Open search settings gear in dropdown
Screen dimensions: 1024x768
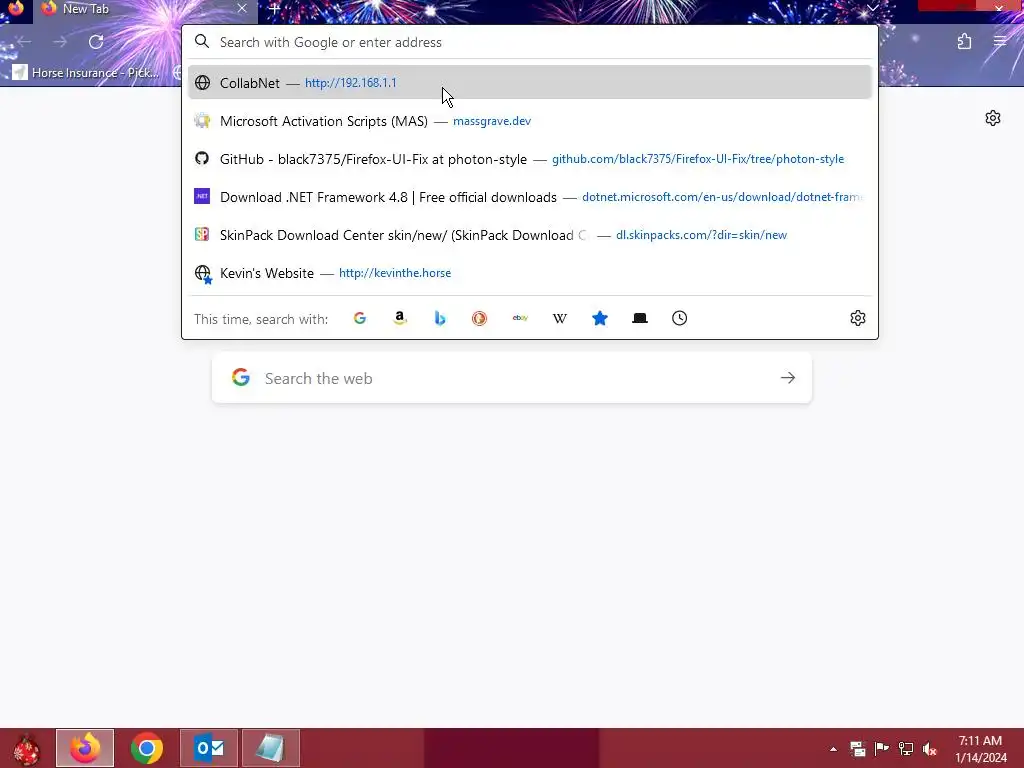(857, 318)
